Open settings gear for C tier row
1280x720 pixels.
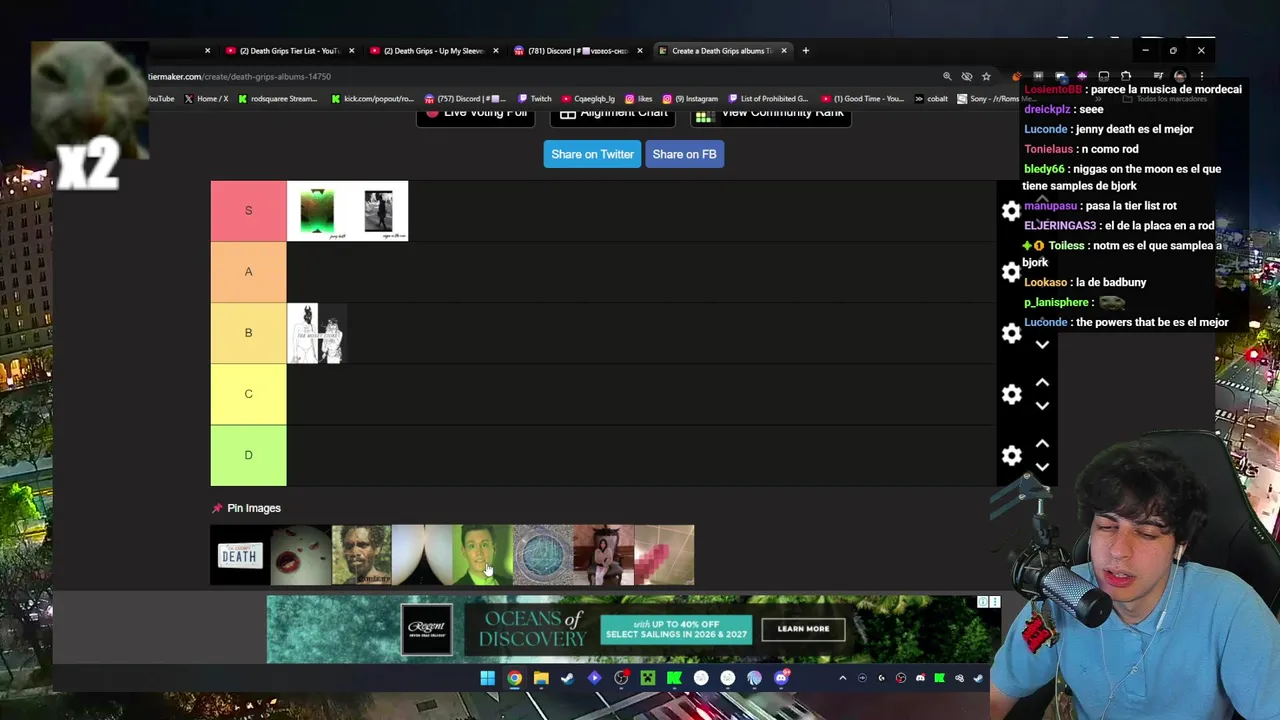coord(1011,394)
